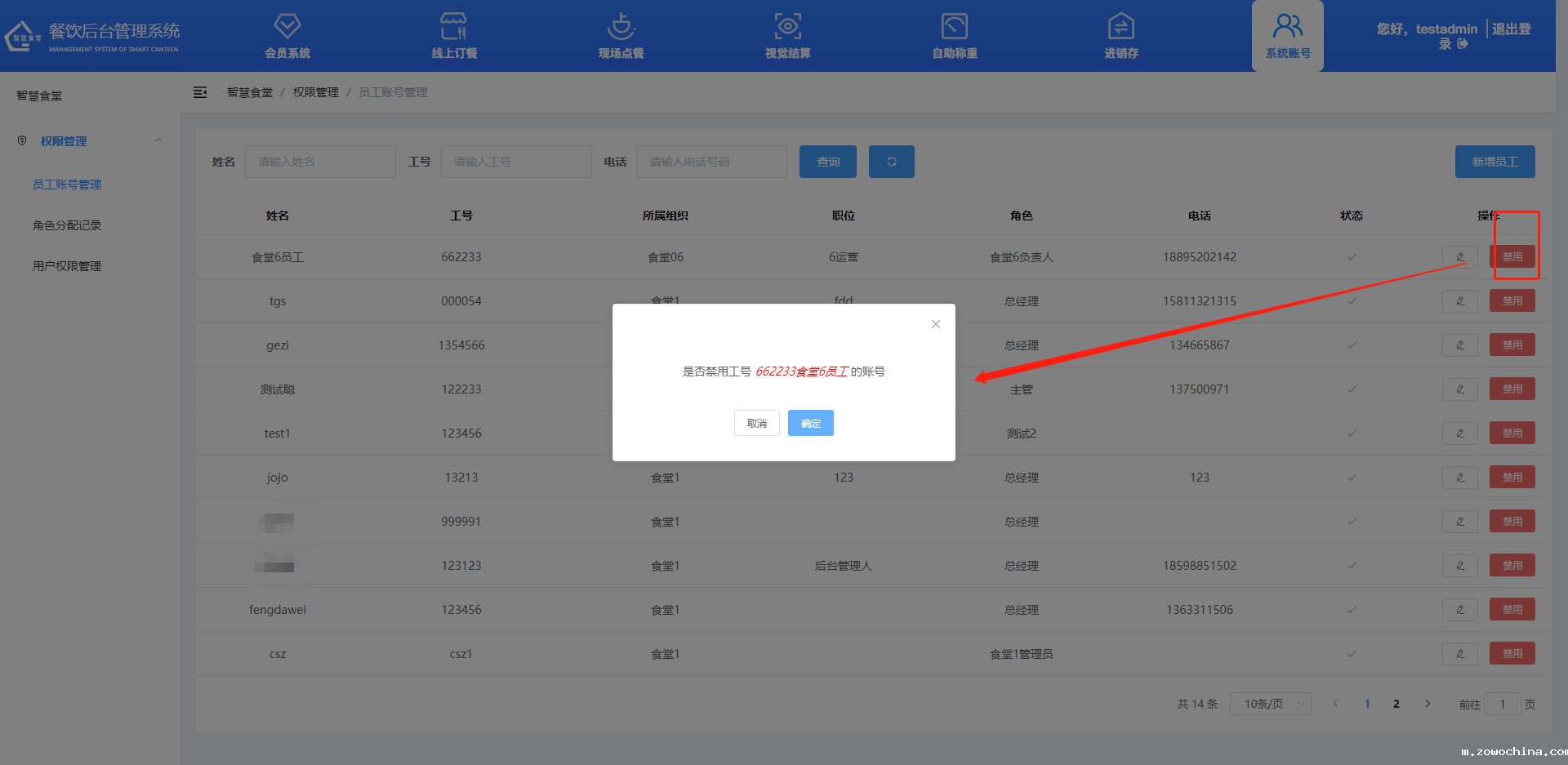
Task: Click the refresh icon beside 查询
Action: (891, 161)
